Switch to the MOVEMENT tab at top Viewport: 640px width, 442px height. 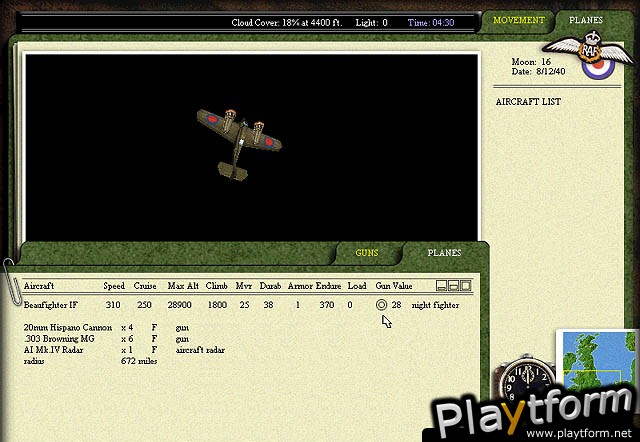518,20
